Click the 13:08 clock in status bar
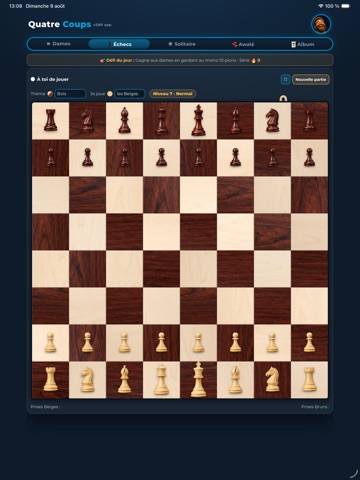Image resolution: width=360 pixels, height=480 pixels. coord(15,6)
